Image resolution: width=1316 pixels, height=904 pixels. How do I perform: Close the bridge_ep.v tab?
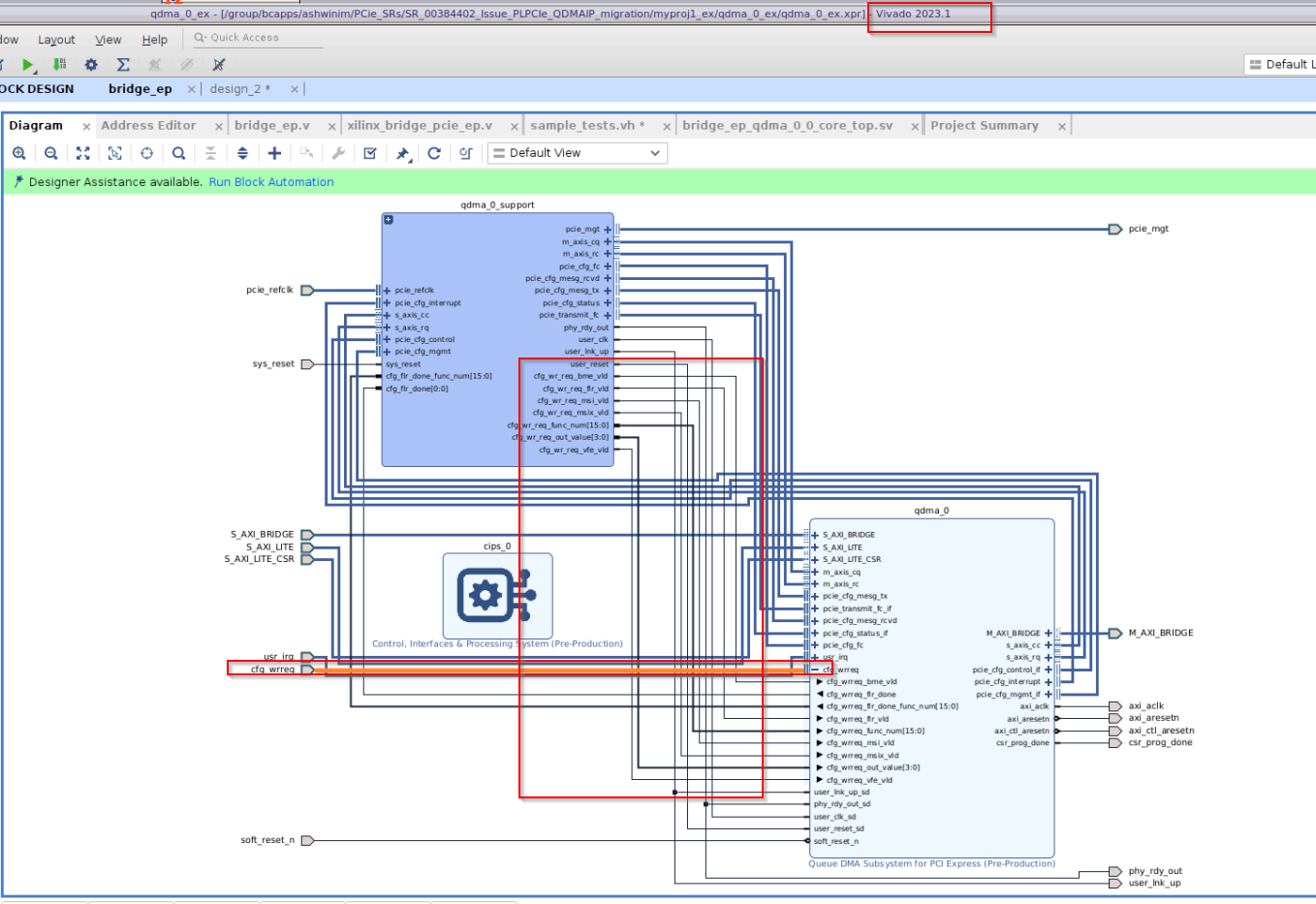331,127
